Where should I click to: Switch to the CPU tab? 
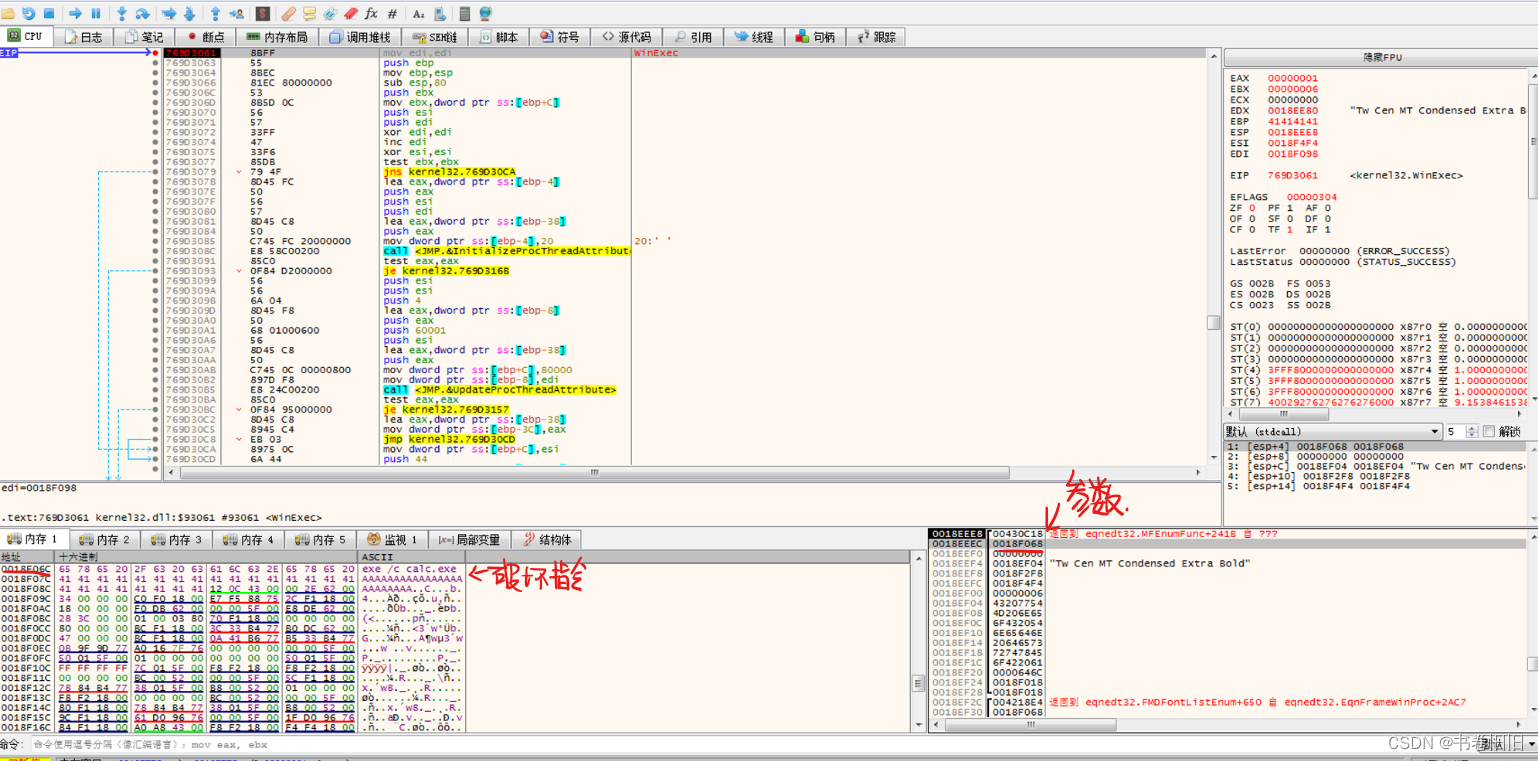26,36
